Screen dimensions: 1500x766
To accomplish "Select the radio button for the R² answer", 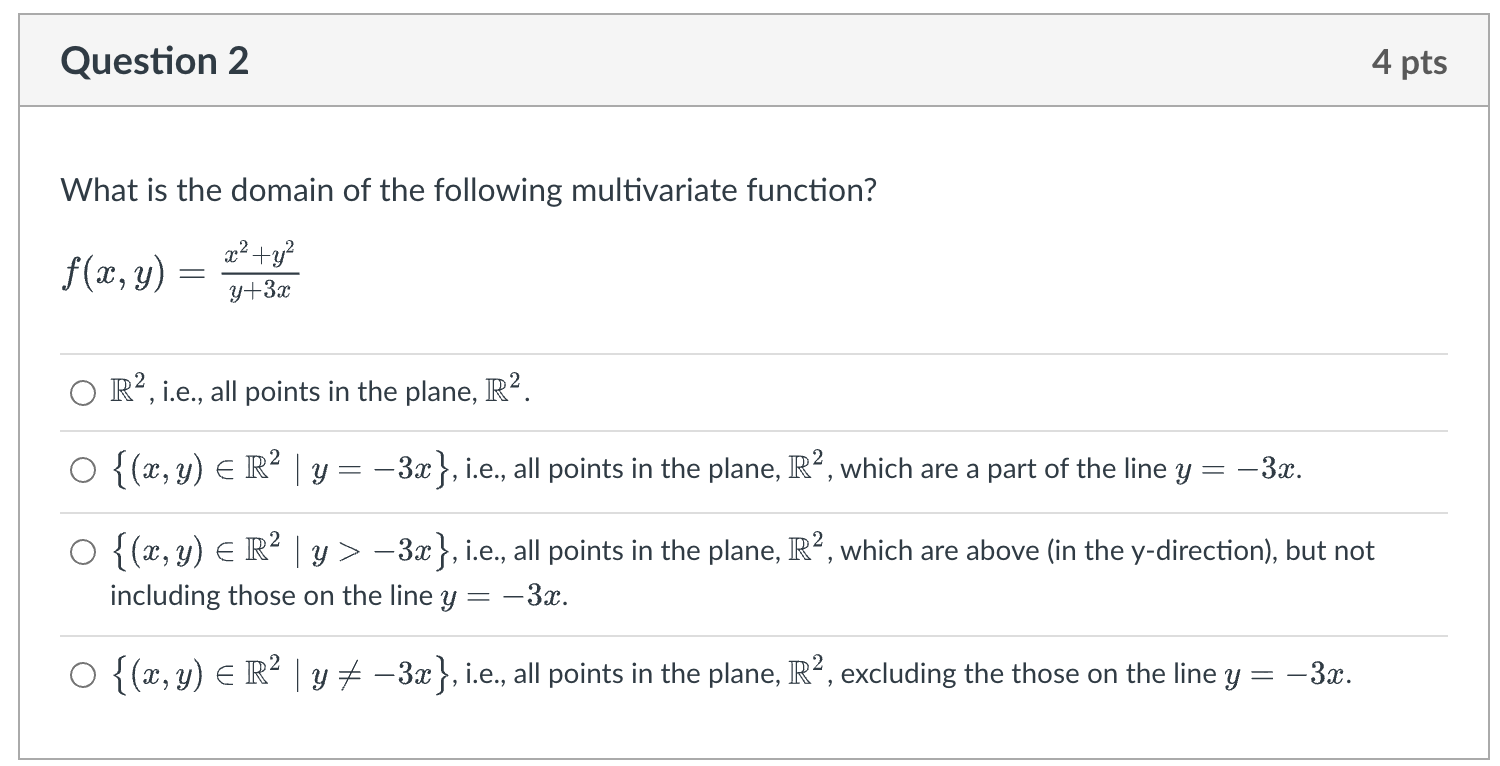I will tap(82, 393).
